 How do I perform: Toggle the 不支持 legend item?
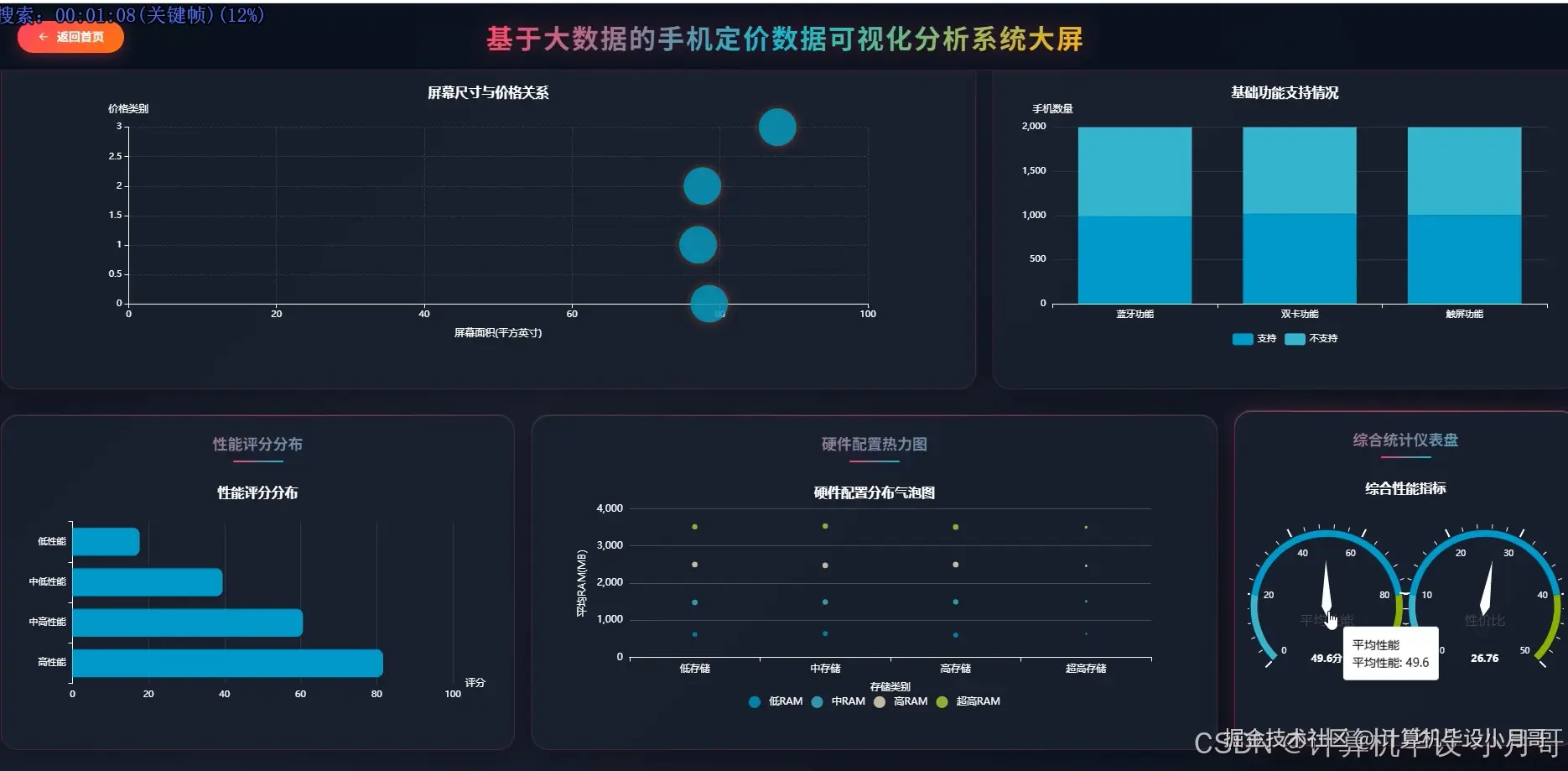1311,338
